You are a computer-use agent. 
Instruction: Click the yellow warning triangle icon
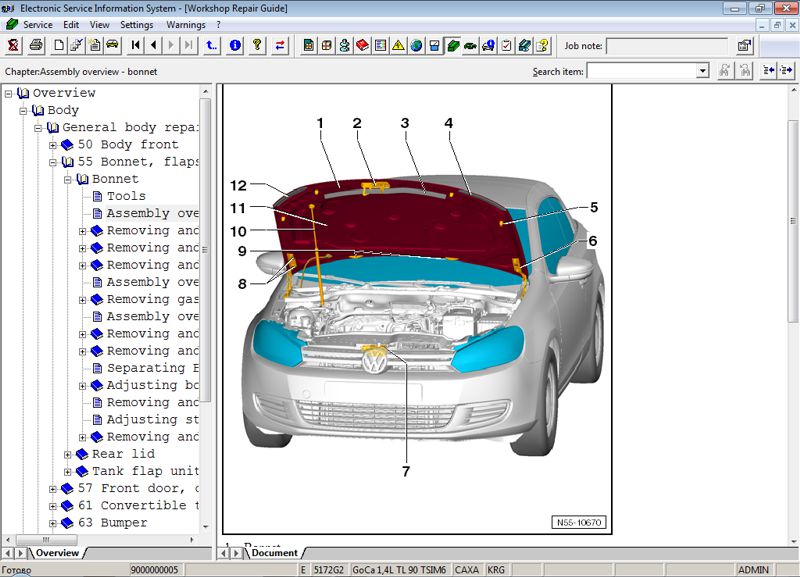(x=398, y=45)
